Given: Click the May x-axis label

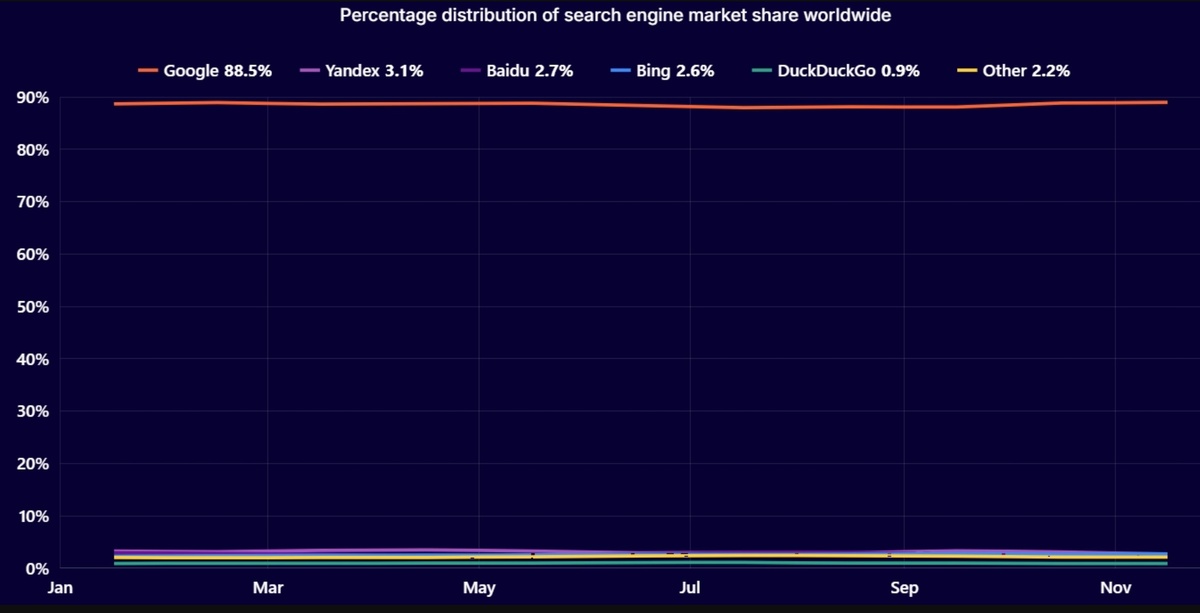Looking at the screenshot, I should [x=479, y=588].
